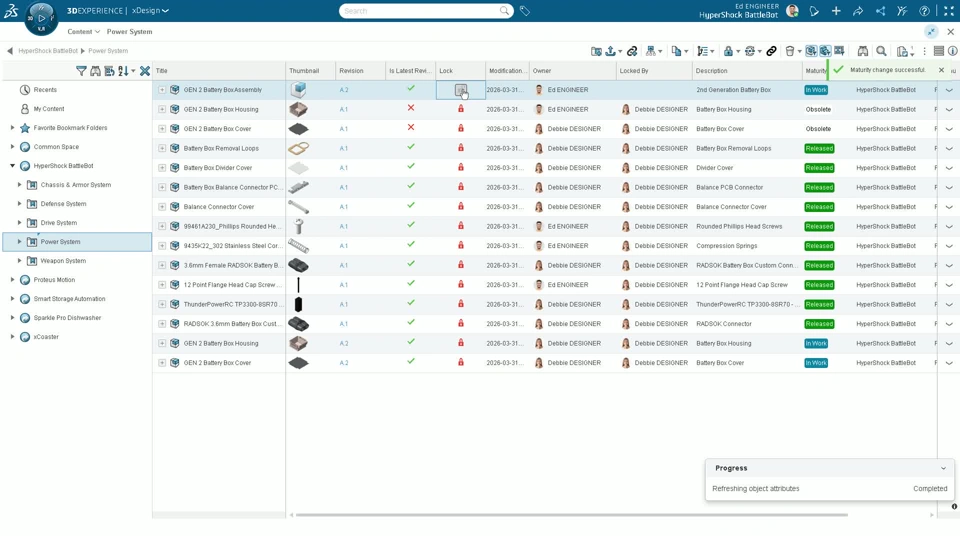The width and height of the screenshot is (960, 540).
Task: Open the HyperShock BattleBot breadcrumb link
Action: (48, 51)
